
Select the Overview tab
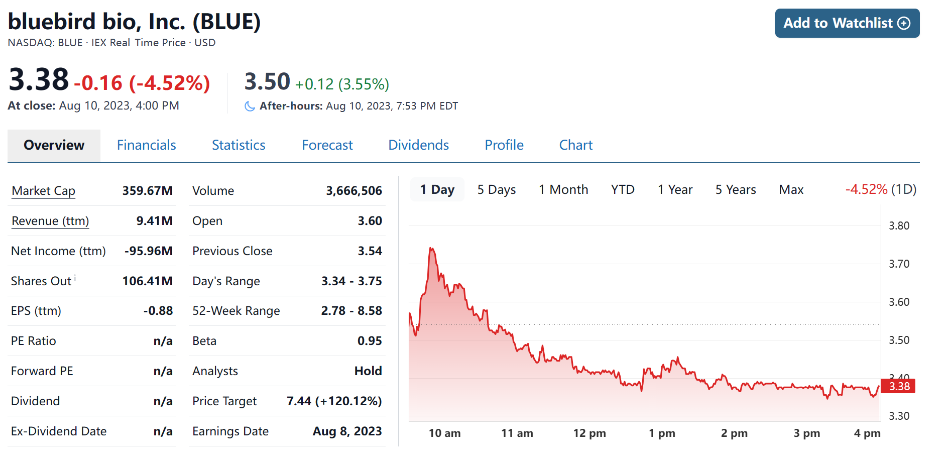pos(54,145)
